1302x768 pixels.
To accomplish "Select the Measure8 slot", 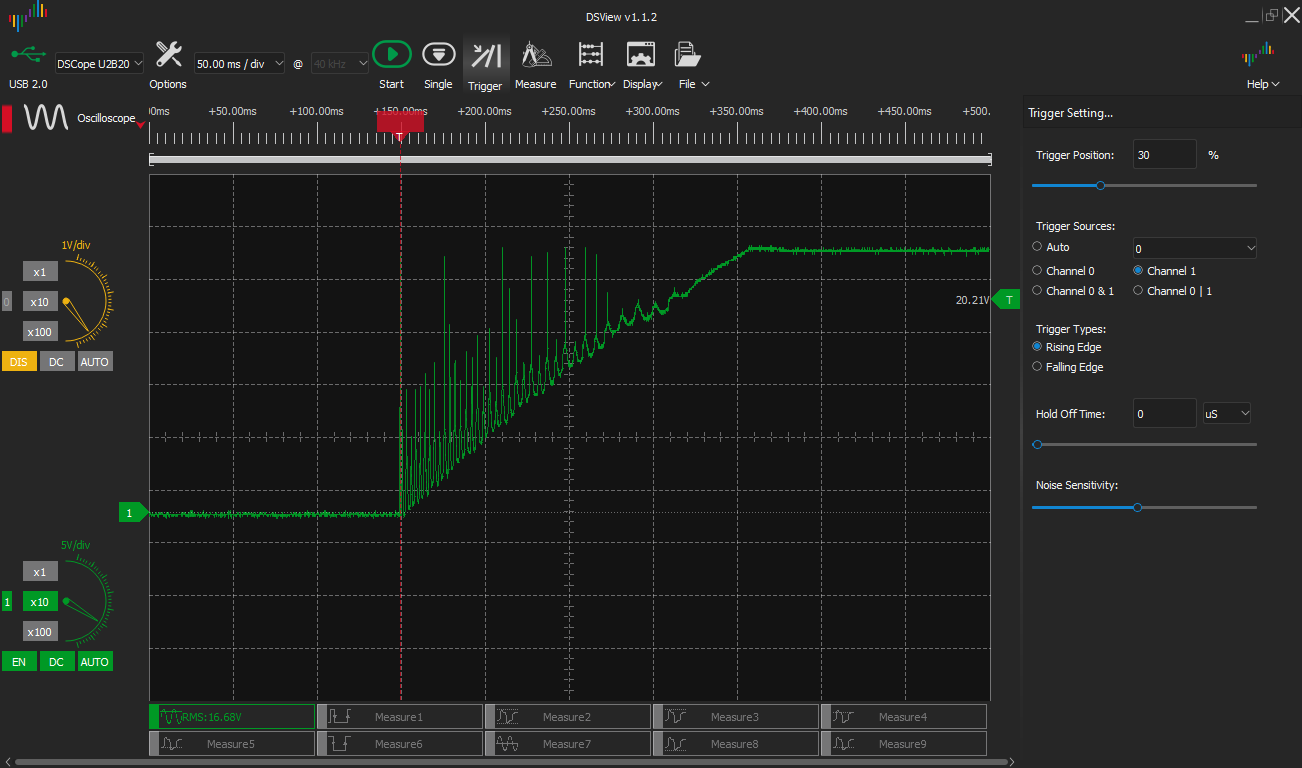I will coord(736,743).
